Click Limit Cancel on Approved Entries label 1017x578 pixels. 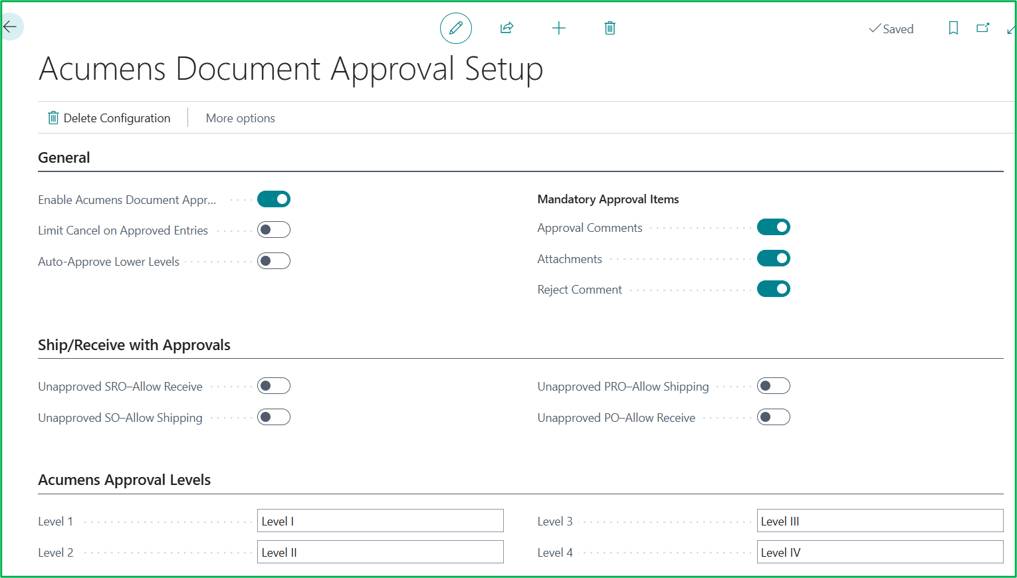pyautogui.click(x=123, y=230)
